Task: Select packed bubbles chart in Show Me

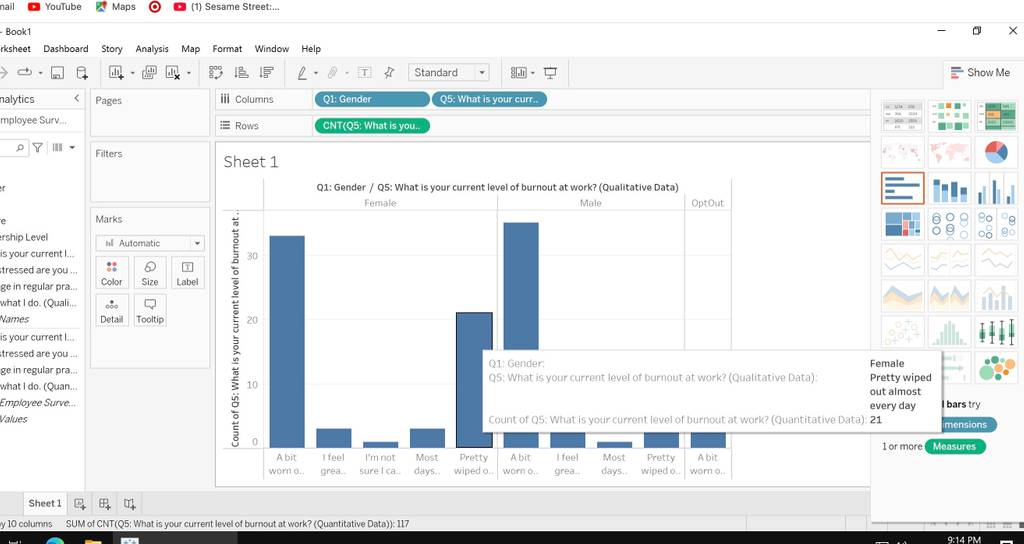Action: pos(997,367)
